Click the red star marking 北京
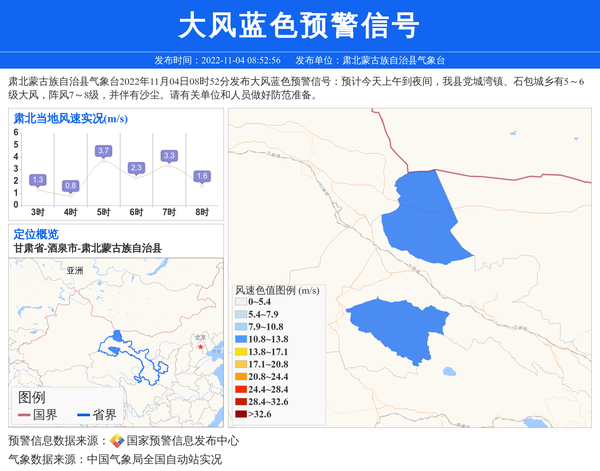The height and width of the screenshot is (471, 600). point(201,347)
